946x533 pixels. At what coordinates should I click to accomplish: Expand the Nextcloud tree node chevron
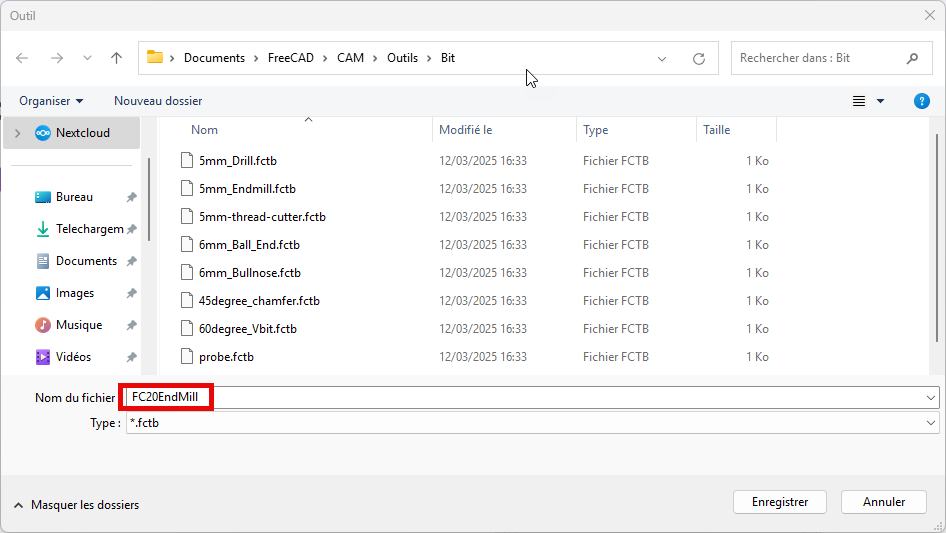point(17,133)
